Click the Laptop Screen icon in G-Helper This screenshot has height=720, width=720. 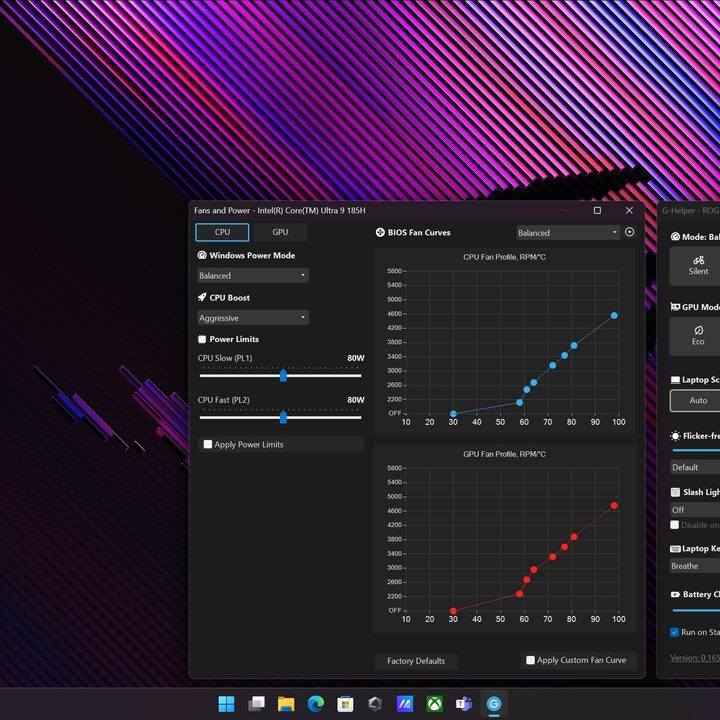[x=675, y=380]
